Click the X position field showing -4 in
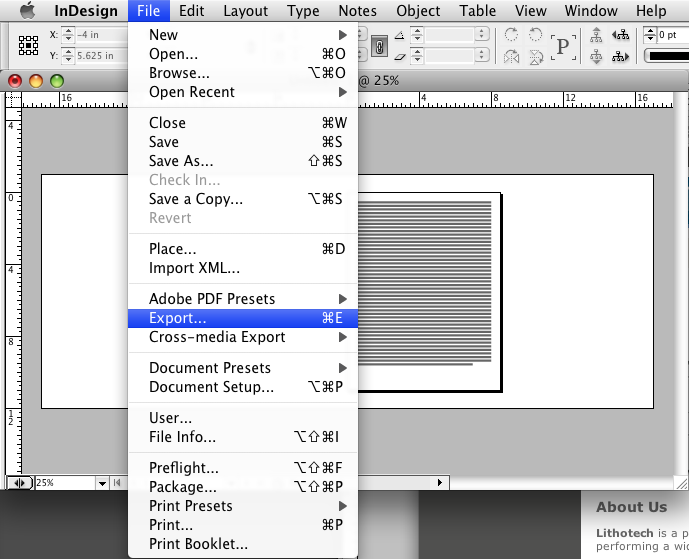 point(102,35)
